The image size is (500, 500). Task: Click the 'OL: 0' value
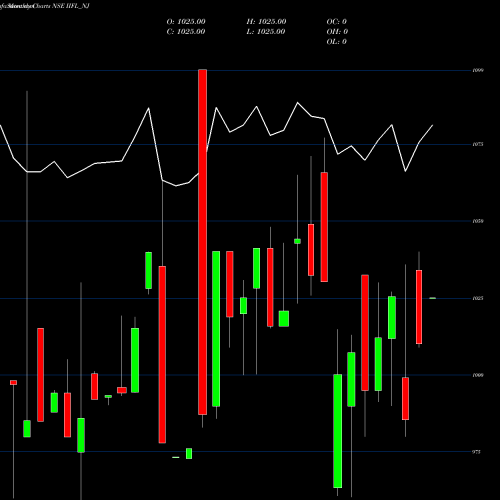(337, 42)
